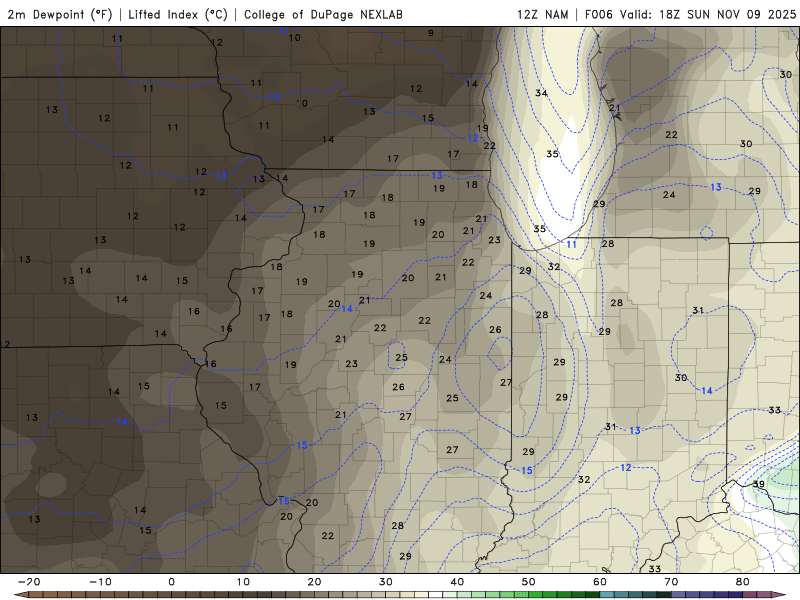Click the "2m Dewpoint (°F)" title text
This screenshot has height=600, width=800.
point(60,14)
